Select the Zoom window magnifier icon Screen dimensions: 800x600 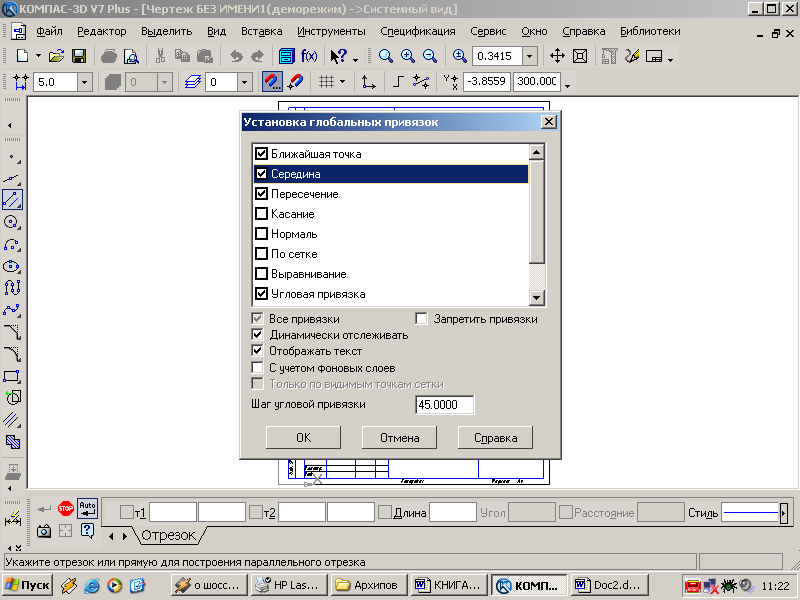[386, 56]
